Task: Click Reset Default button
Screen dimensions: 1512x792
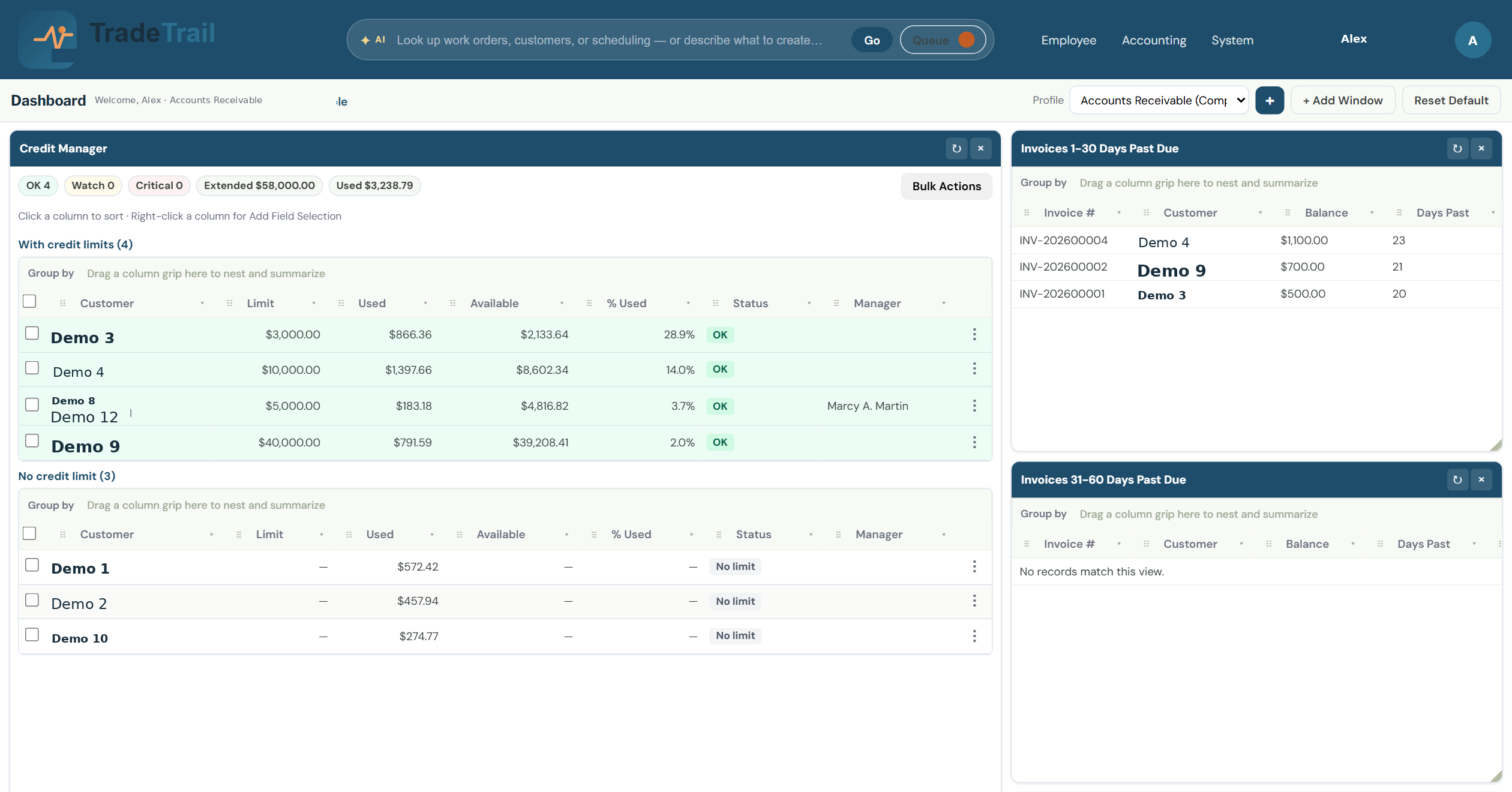Action: tap(1451, 100)
